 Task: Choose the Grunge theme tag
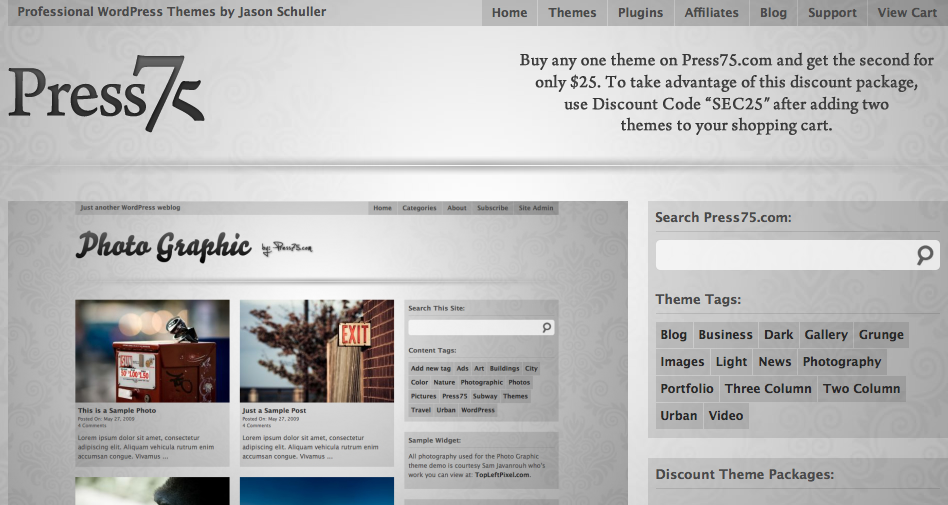click(x=881, y=334)
